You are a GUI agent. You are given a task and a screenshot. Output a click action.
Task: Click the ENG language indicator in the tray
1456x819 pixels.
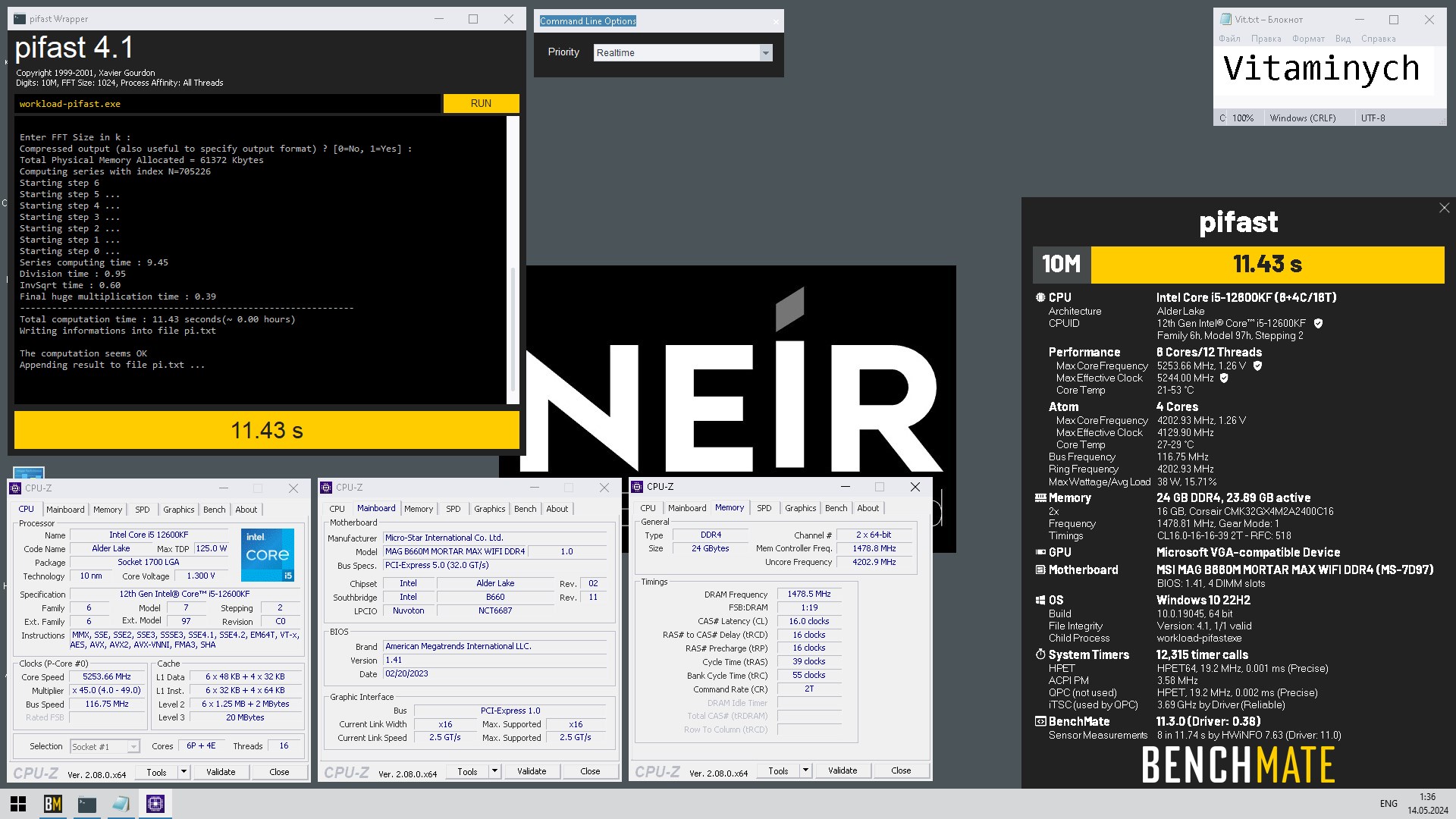pyautogui.click(x=1389, y=804)
